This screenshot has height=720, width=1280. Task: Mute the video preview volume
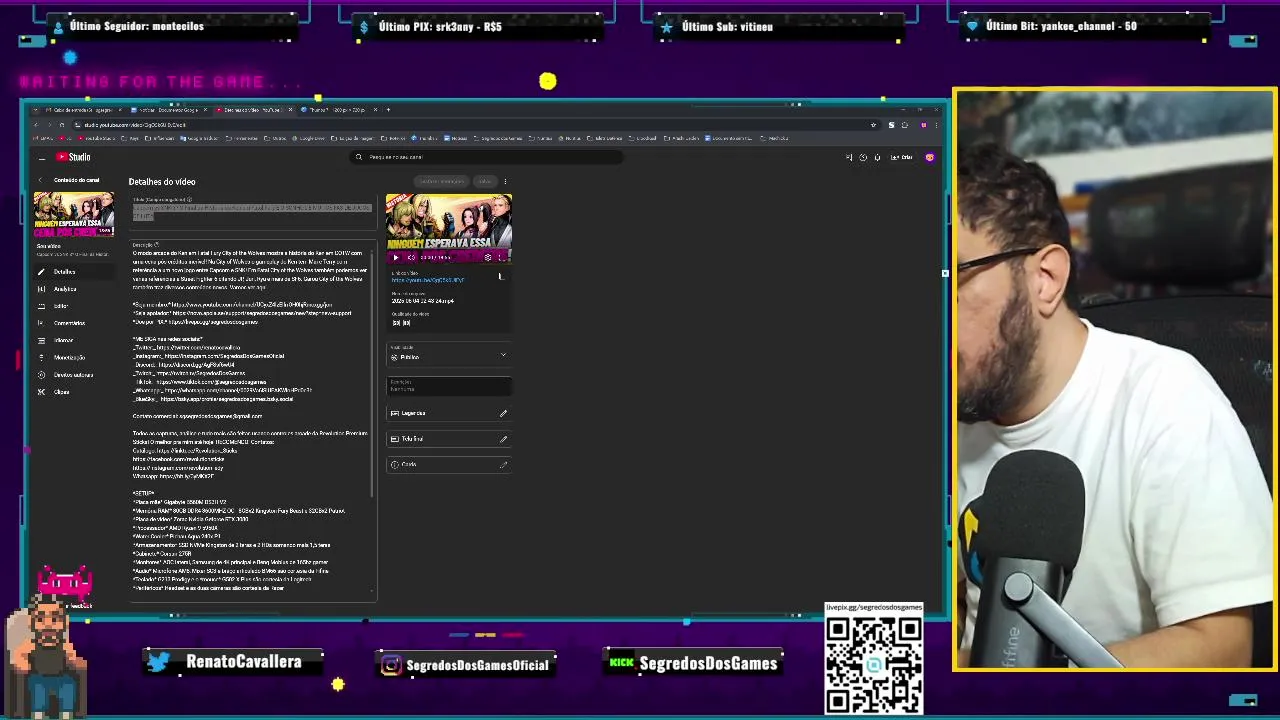(411, 257)
